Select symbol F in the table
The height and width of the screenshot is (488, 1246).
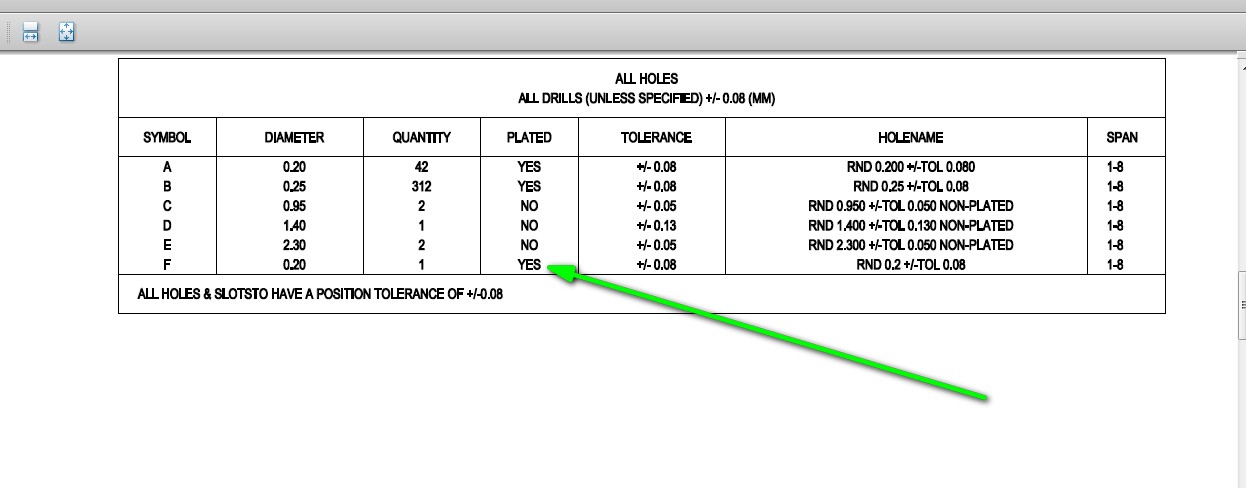click(x=167, y=265)
